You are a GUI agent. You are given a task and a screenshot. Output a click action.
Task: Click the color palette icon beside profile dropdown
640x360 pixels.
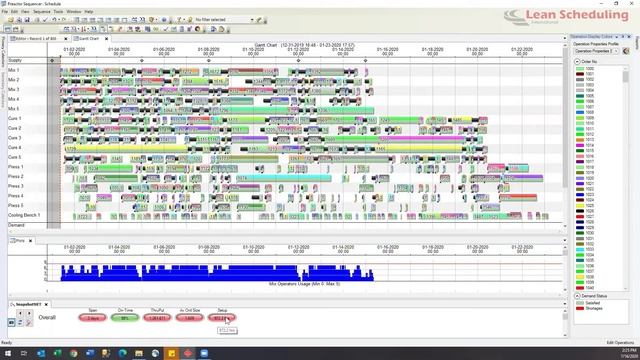(626, 51)
